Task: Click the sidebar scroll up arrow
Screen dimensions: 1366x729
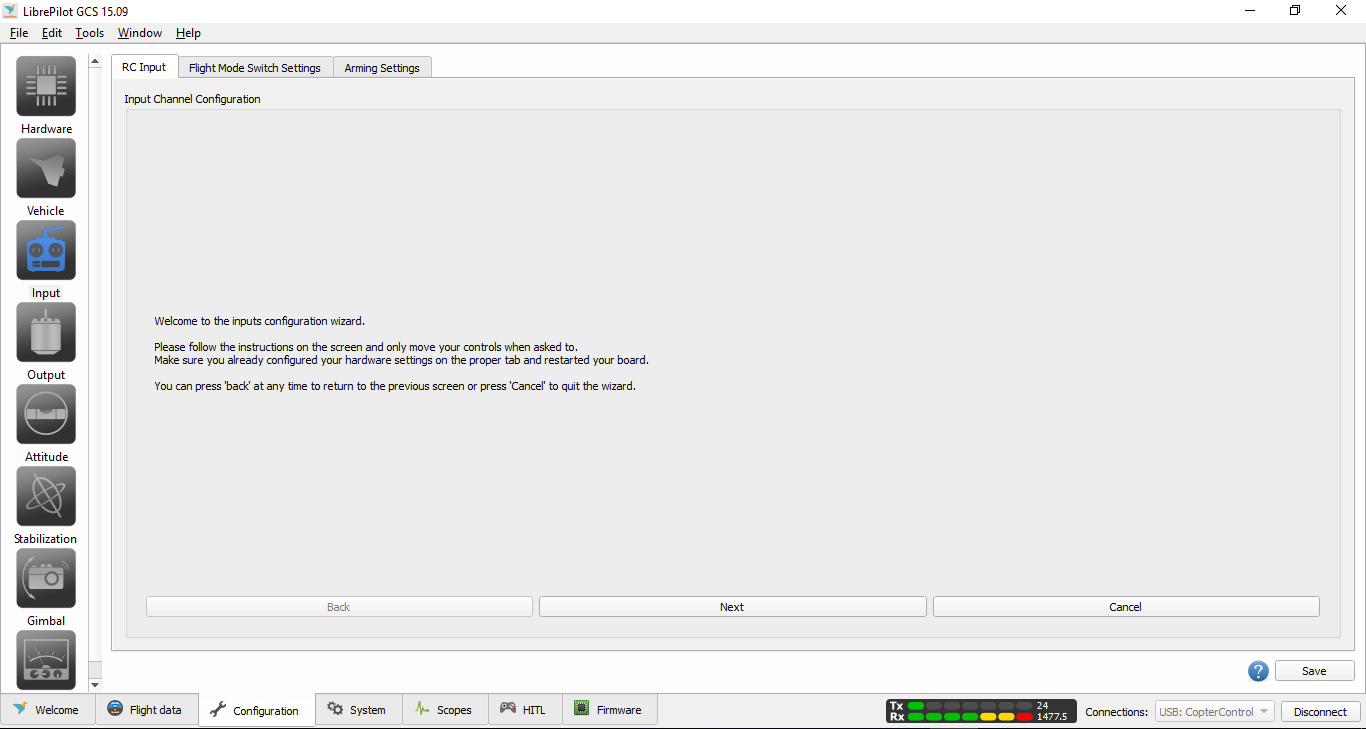Action: [x=95, y=62]
